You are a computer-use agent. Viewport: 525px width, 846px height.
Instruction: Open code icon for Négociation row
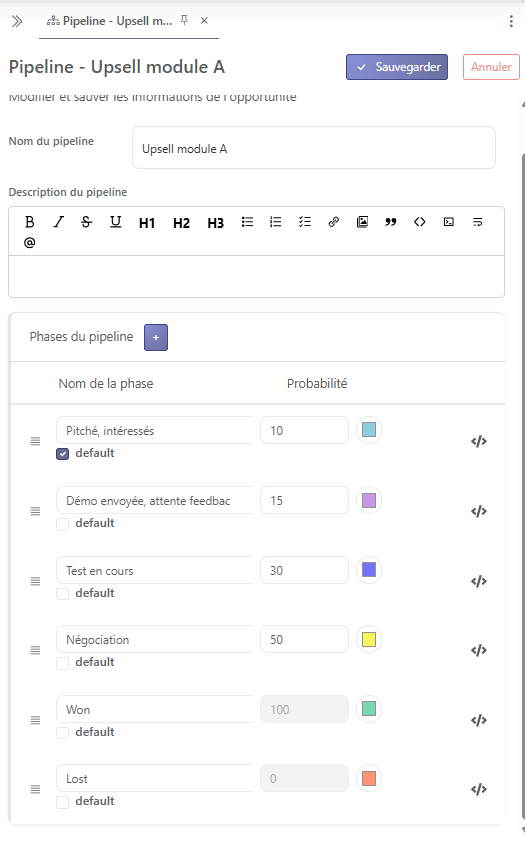(x=479, y=650)
